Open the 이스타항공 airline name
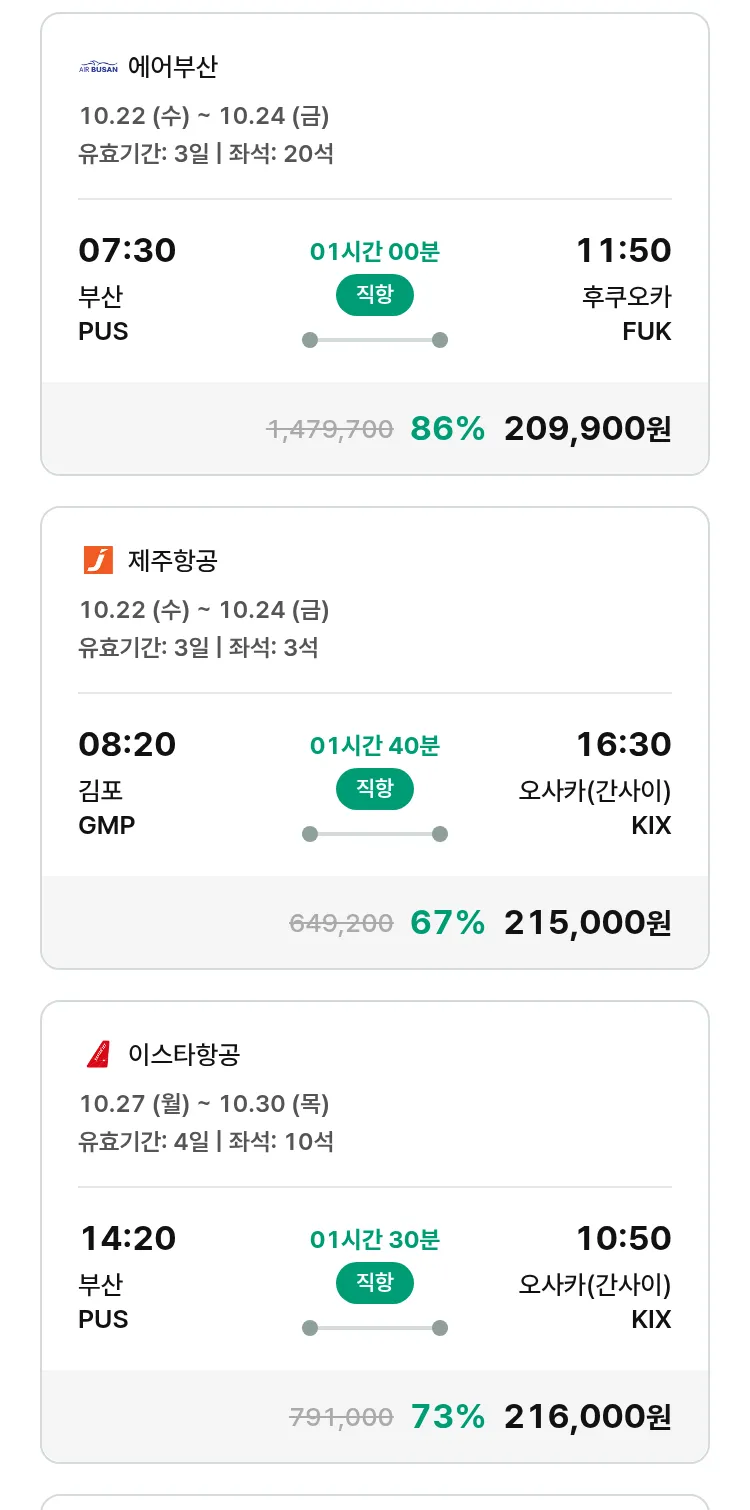 pos(184,1055)
